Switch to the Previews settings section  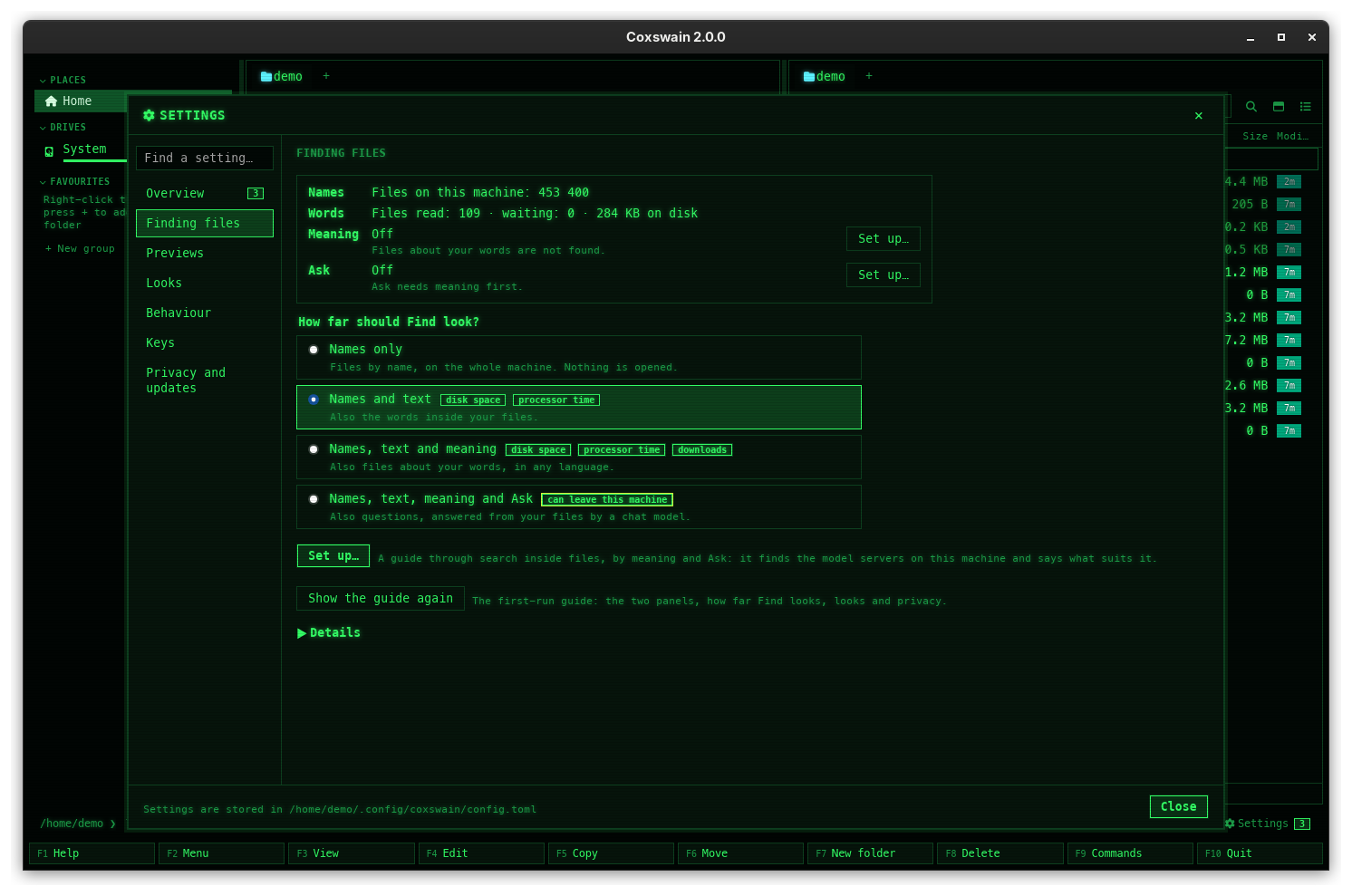pos(205,254)
